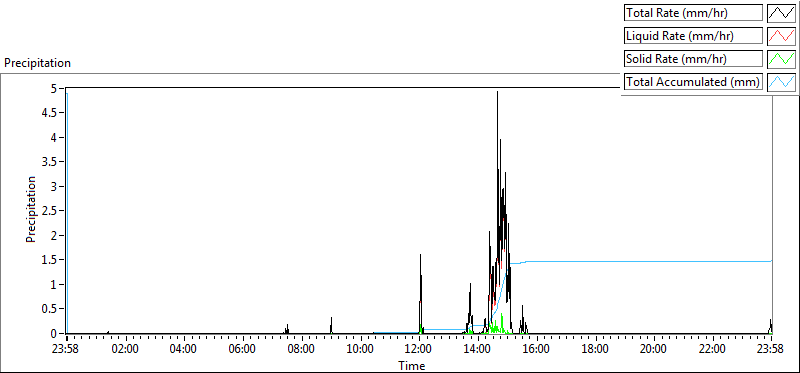Click the Time axis title
This screenshot has height=373, width=800.
(x=411, y=365)
